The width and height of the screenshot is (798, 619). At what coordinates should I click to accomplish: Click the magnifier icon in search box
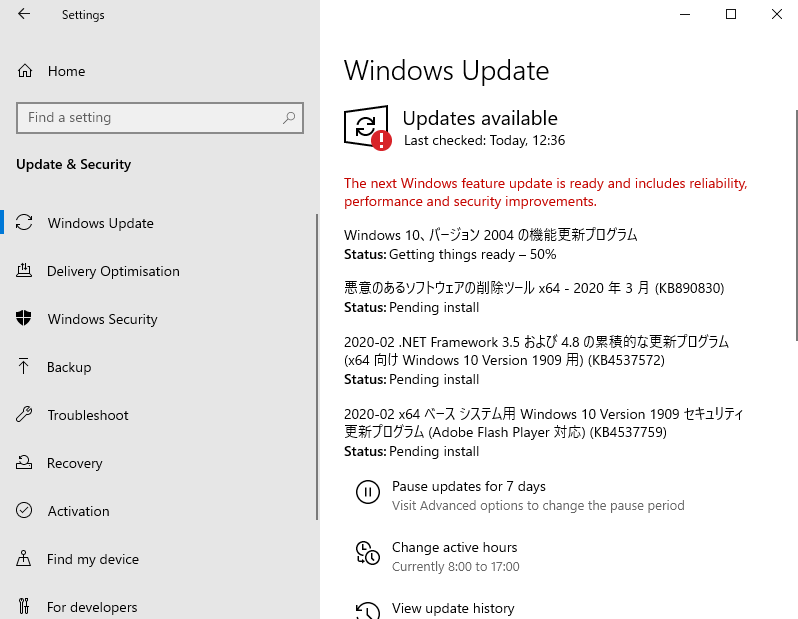click(289, 118)
